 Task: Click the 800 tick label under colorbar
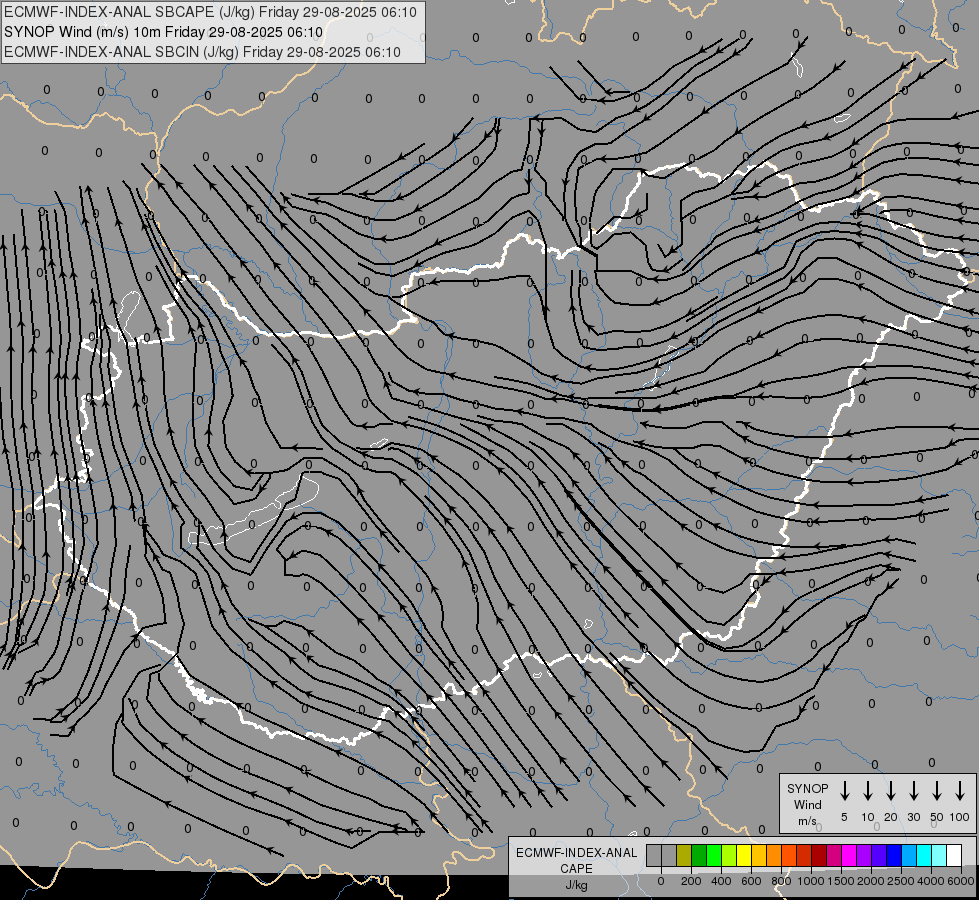click(x=781, y=881)
